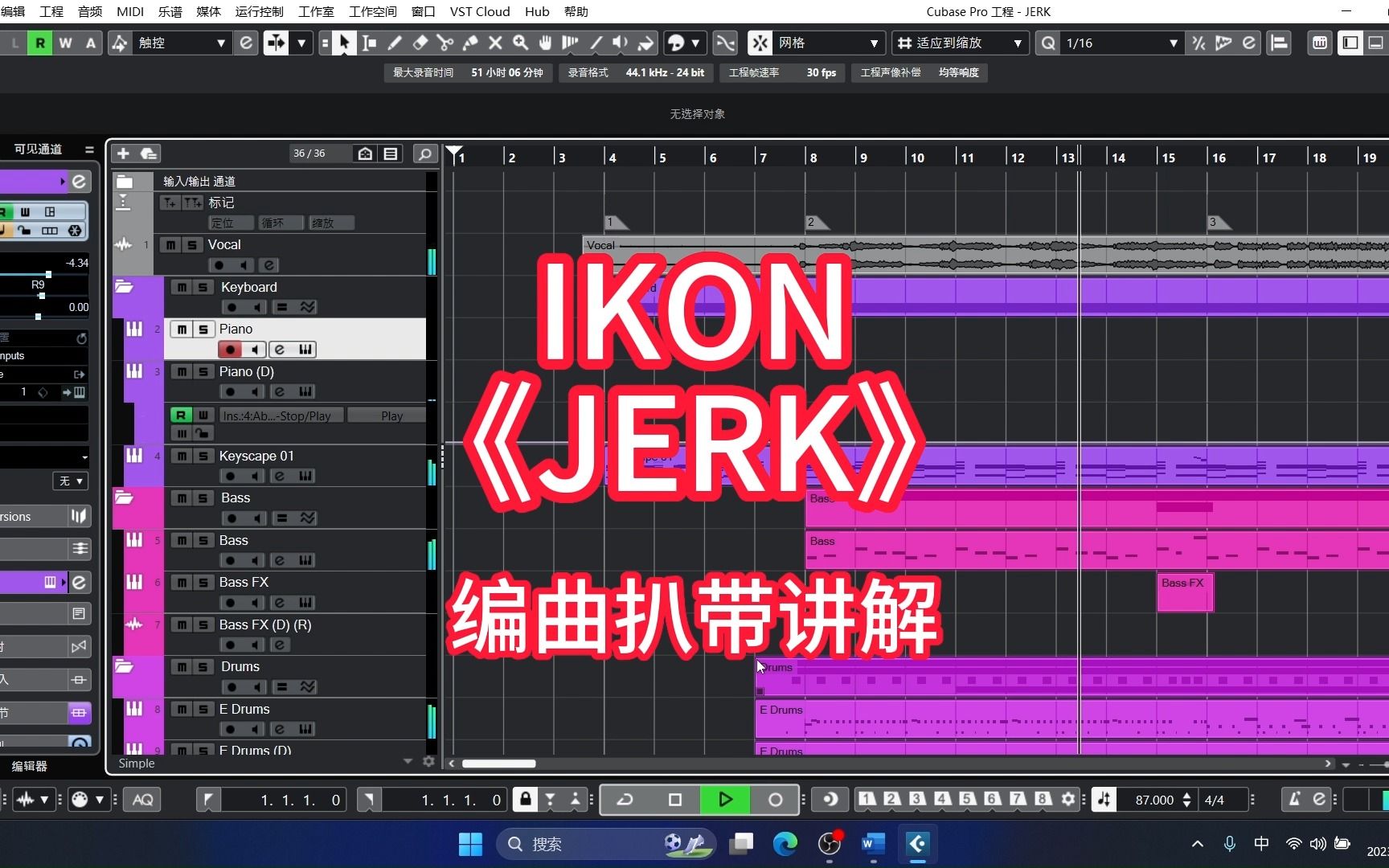Viewport: 1389px width, 868px height.
Task: Click the 循环 button on marker track
Action: coord(281,223)
